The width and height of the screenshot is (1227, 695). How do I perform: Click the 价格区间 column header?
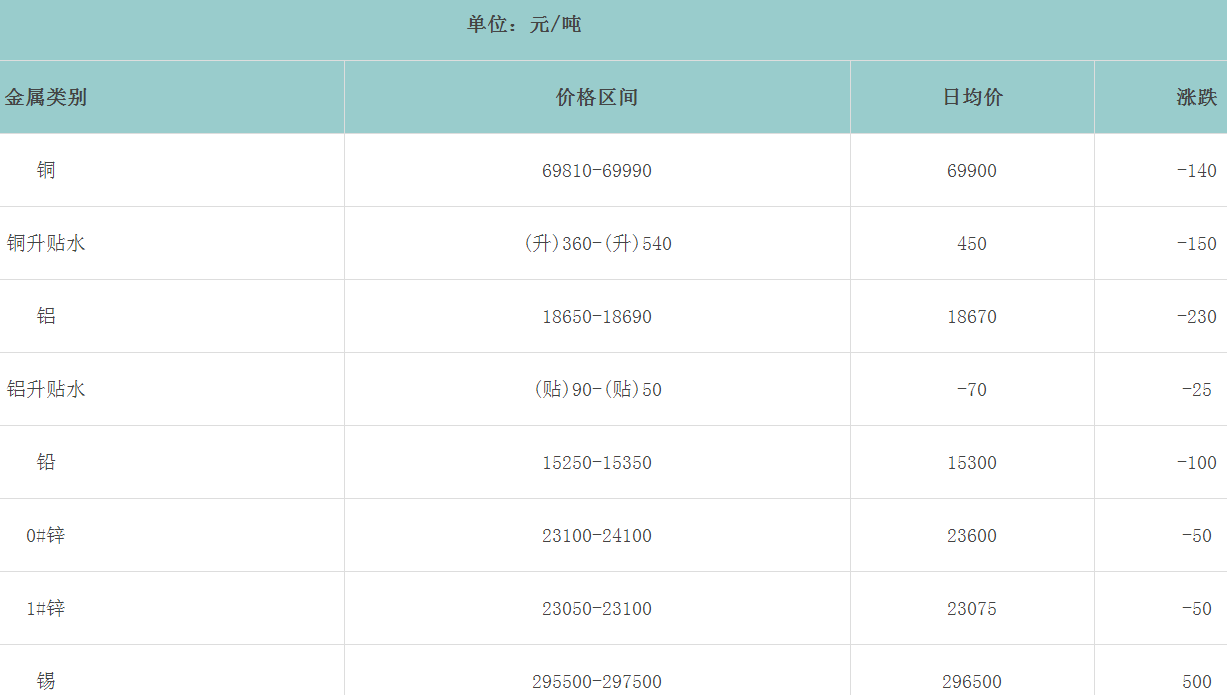click(x=597, y=97)
